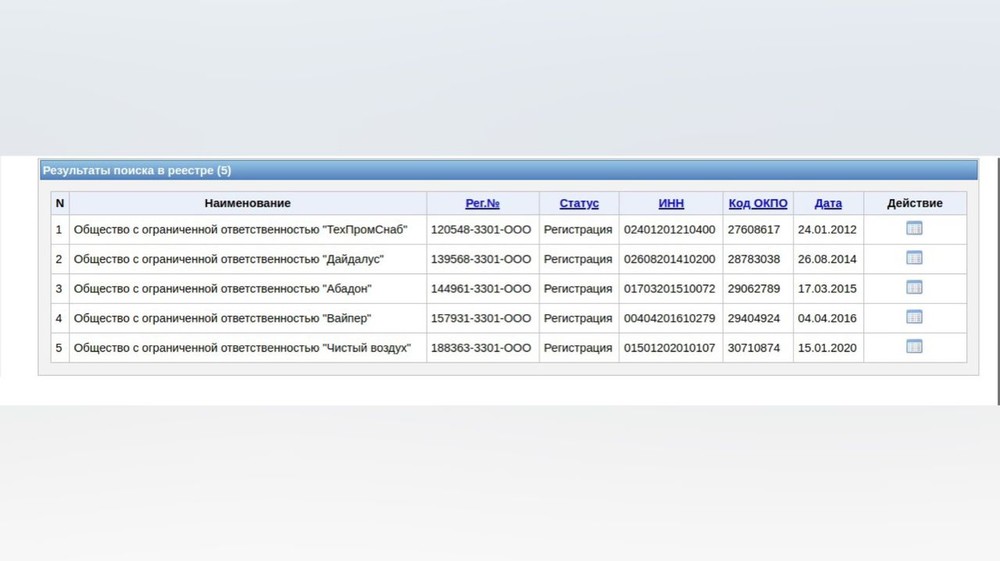Open details icon for "Абадон" row
1000x561 pixels.
913,288
